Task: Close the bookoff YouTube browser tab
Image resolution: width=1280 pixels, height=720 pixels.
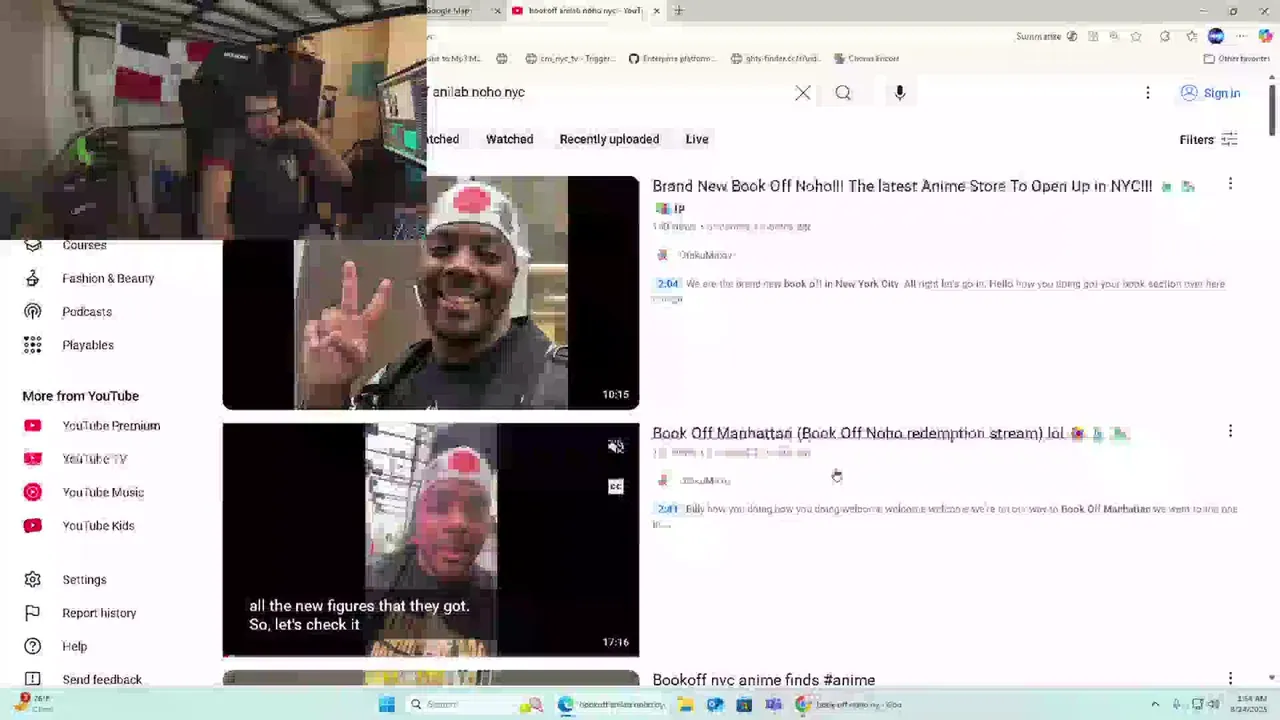Action: 656,11
